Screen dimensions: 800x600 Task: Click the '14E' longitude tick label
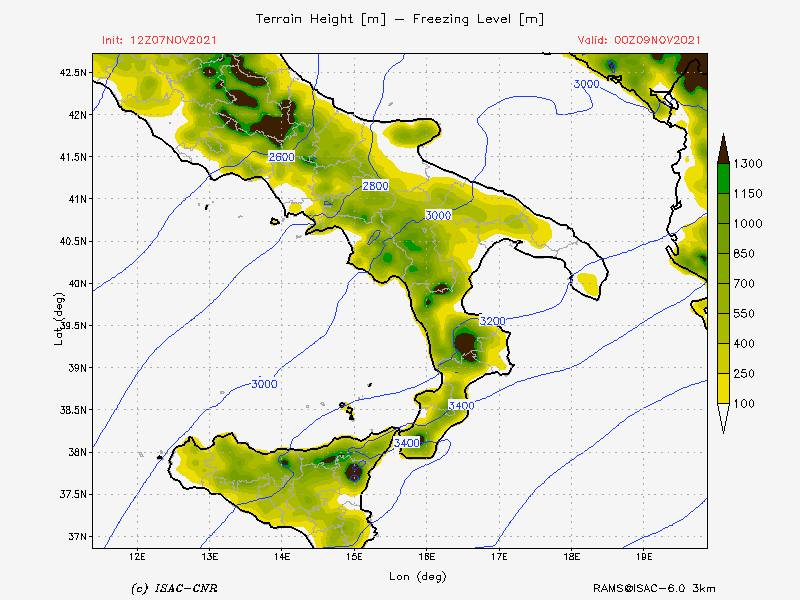(282, 556)
